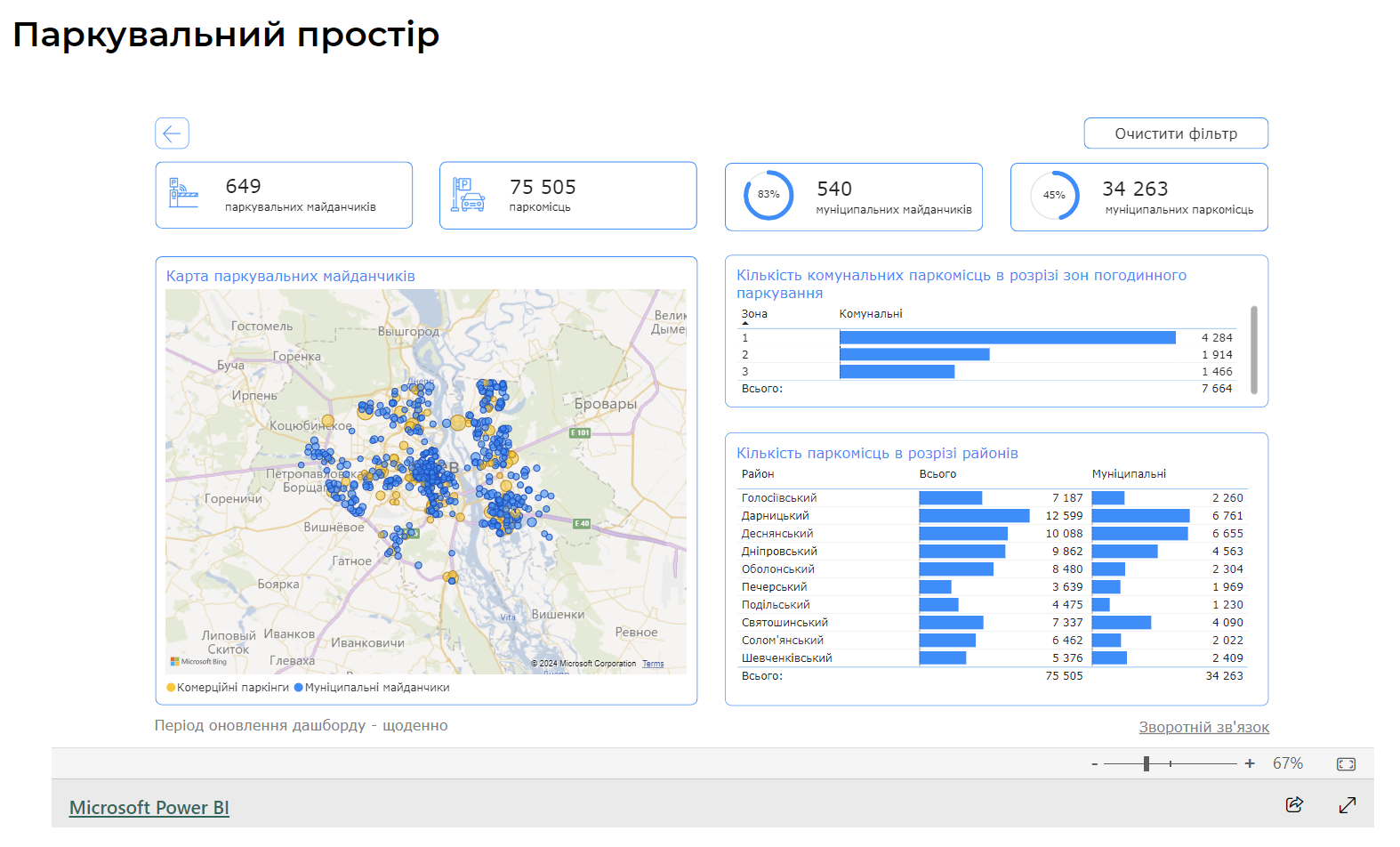Toggle Комерційні паркінги legend item

point(229,688)
